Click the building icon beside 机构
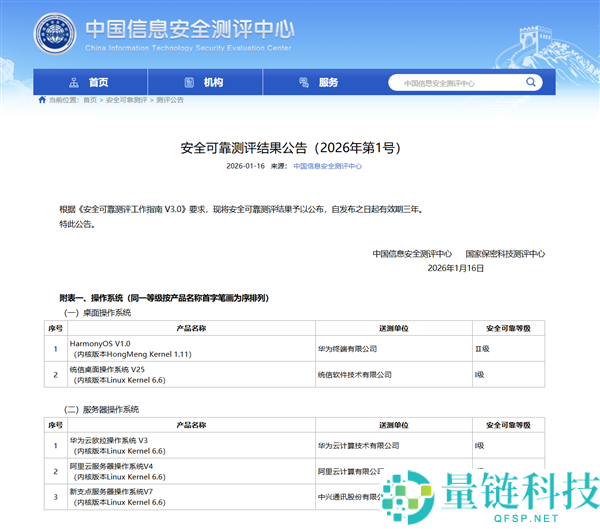The height and width of the screenshot is (529, 600). pos(187,83)
